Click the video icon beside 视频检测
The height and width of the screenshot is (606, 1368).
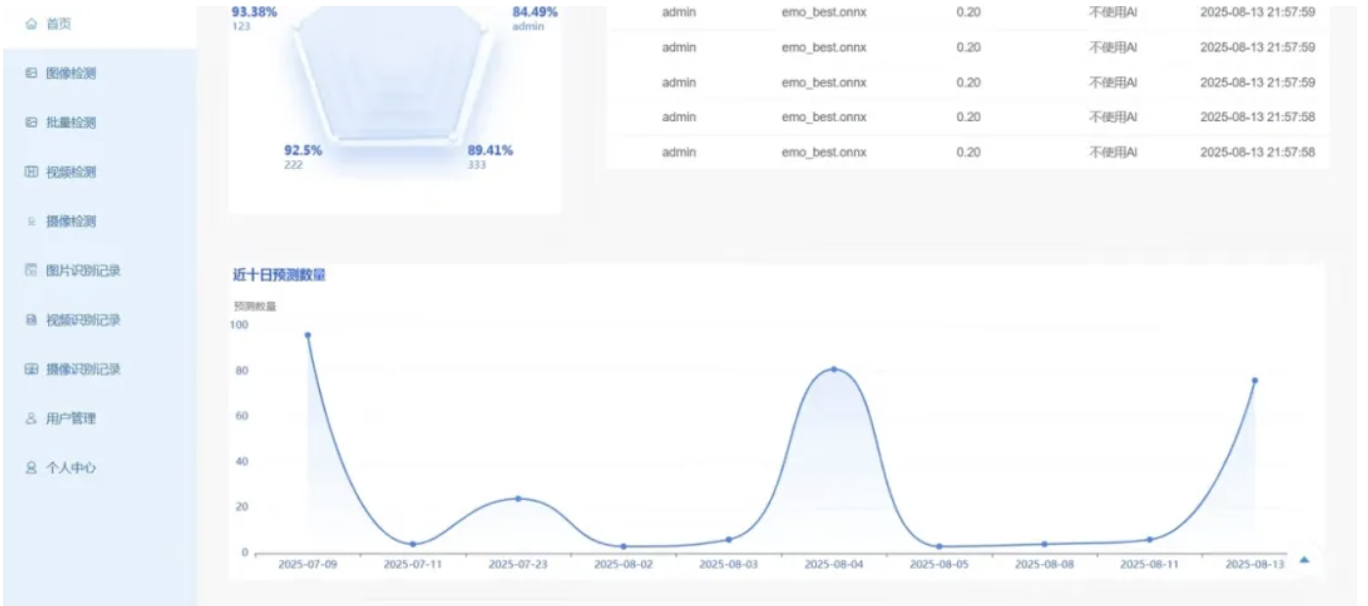(x=30, y=172)
